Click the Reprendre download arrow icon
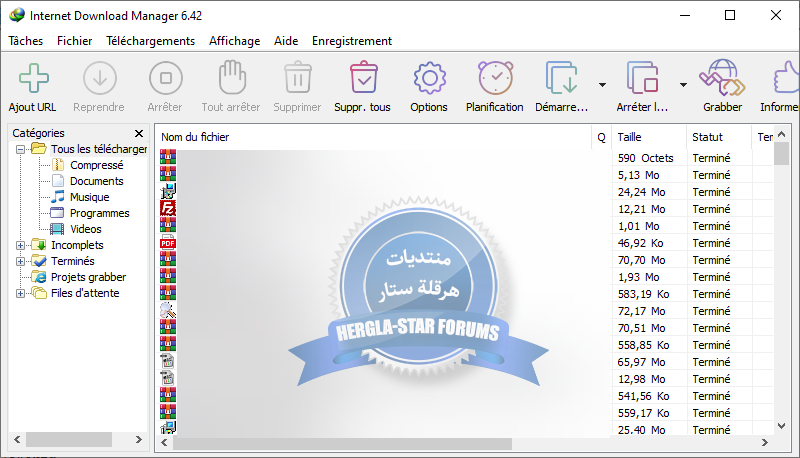800x458 pixels. pos(99,78)
